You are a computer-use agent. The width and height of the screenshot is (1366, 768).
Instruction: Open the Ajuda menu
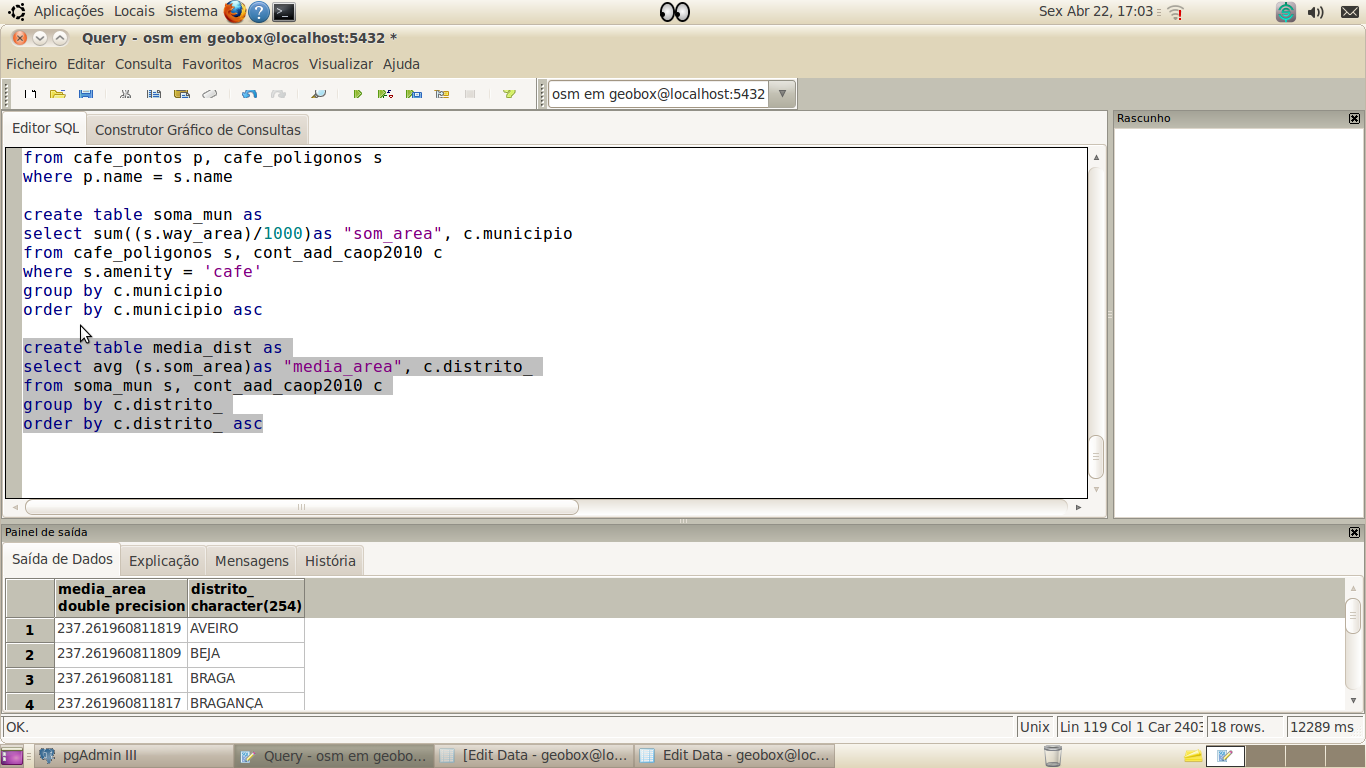pos(401,64)
